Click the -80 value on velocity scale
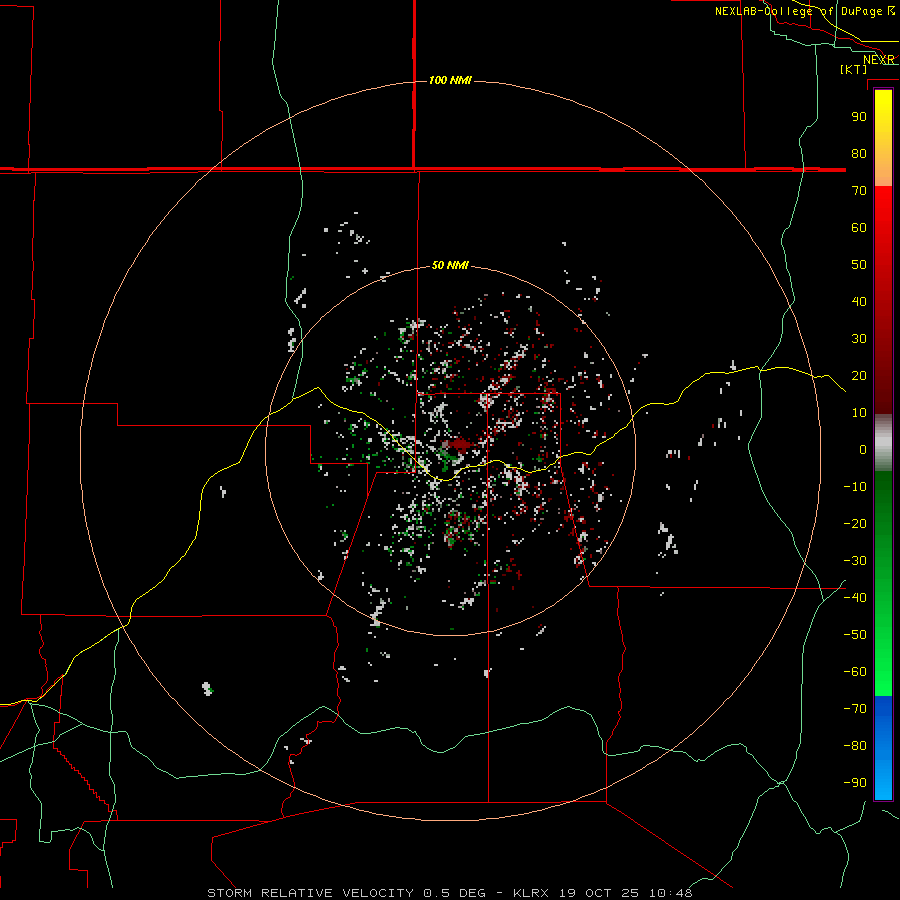 point(855,746)
